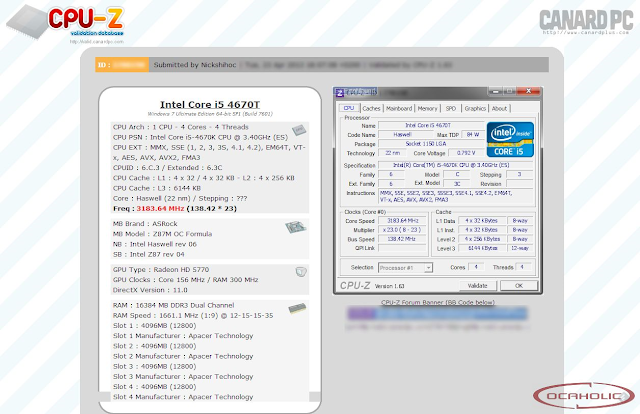Click the Intel Core i5 badge in CPU-Z
The height and width of the screenshot is (414, 640).
(510, 139)
